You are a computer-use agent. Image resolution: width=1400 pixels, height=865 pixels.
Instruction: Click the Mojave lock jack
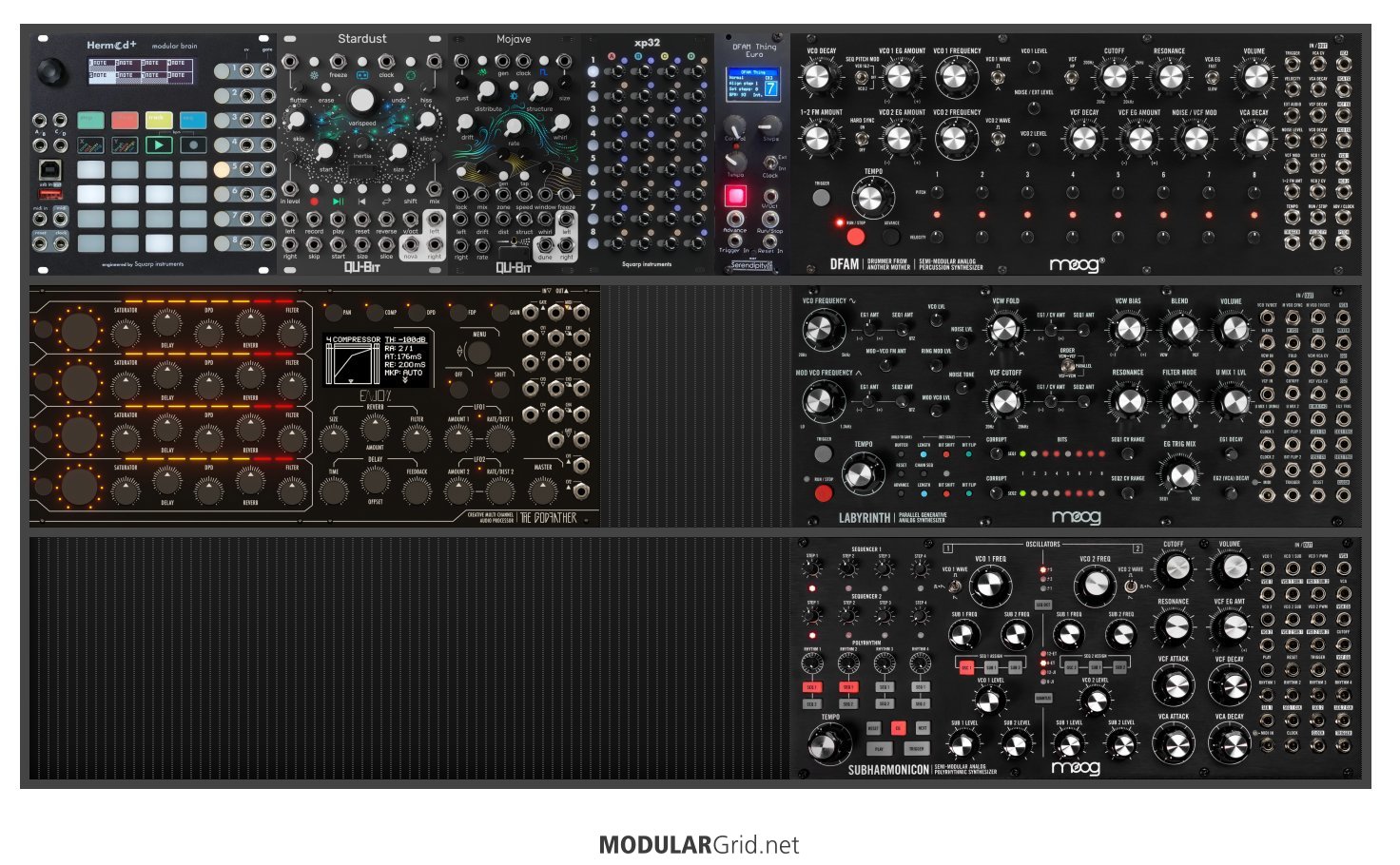pos(461,194)
